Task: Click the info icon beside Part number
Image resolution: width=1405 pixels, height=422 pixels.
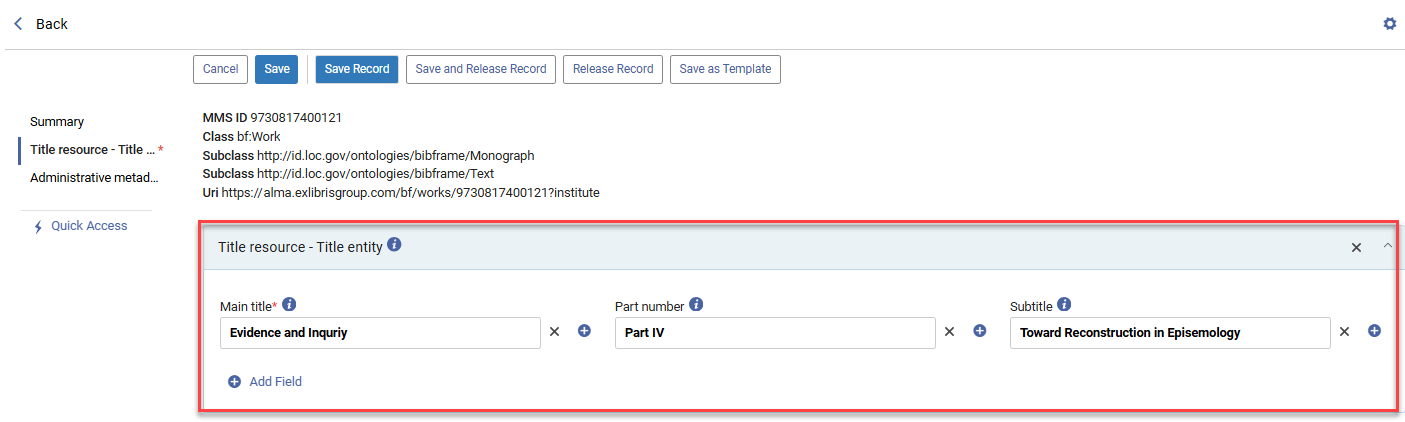Action: (696, 305)
